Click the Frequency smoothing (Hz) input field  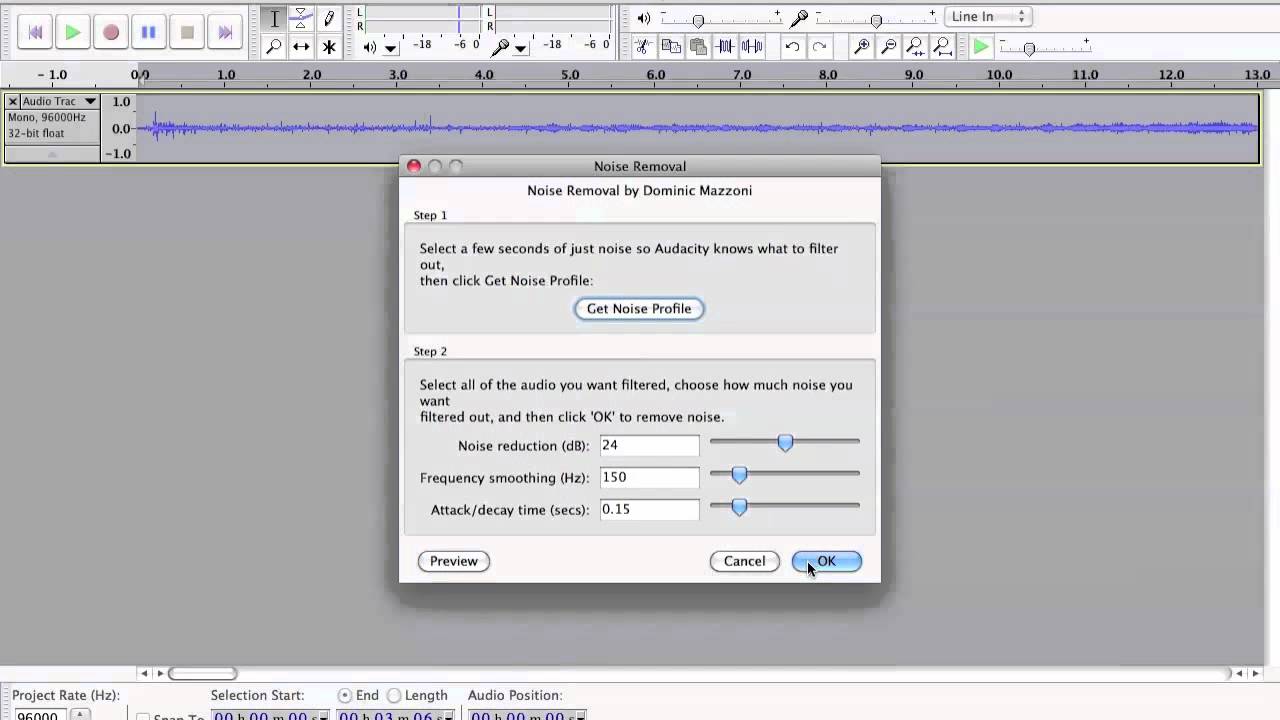click(649, 477)
